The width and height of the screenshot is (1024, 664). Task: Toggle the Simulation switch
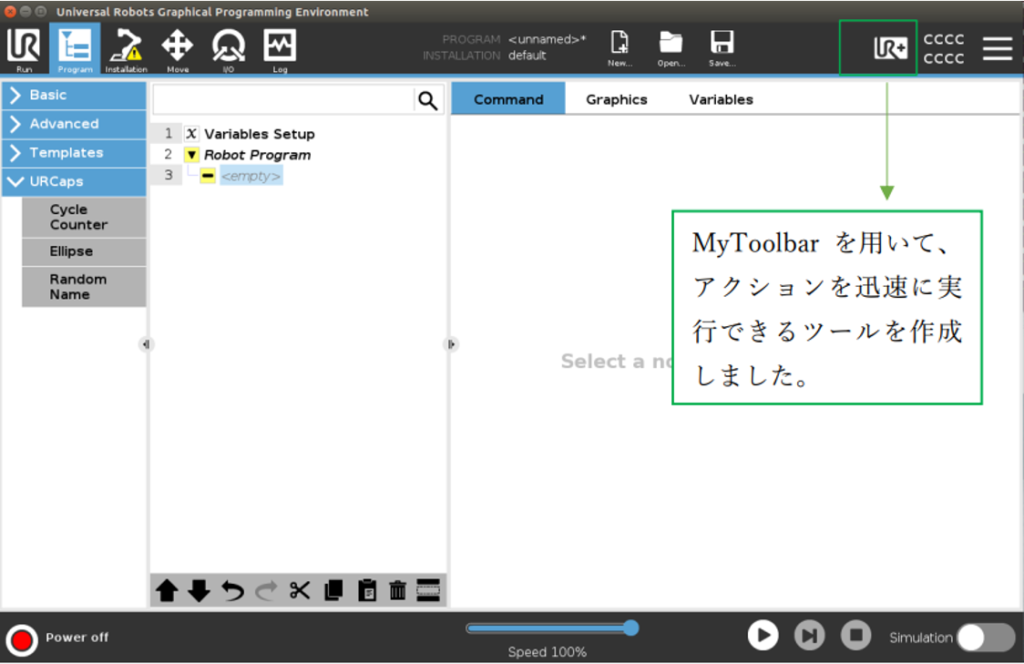pos(986,638)
